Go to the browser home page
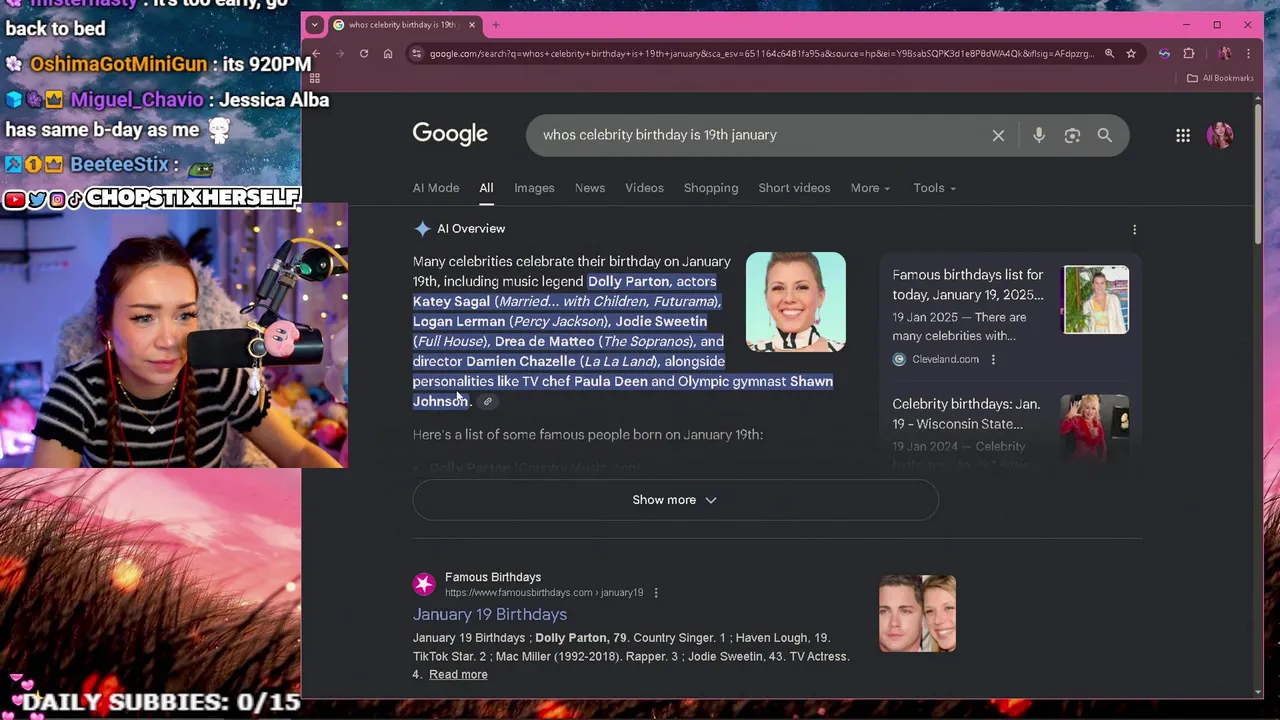The height and width of the screenshot is (720, 1280). coord(388,54)
